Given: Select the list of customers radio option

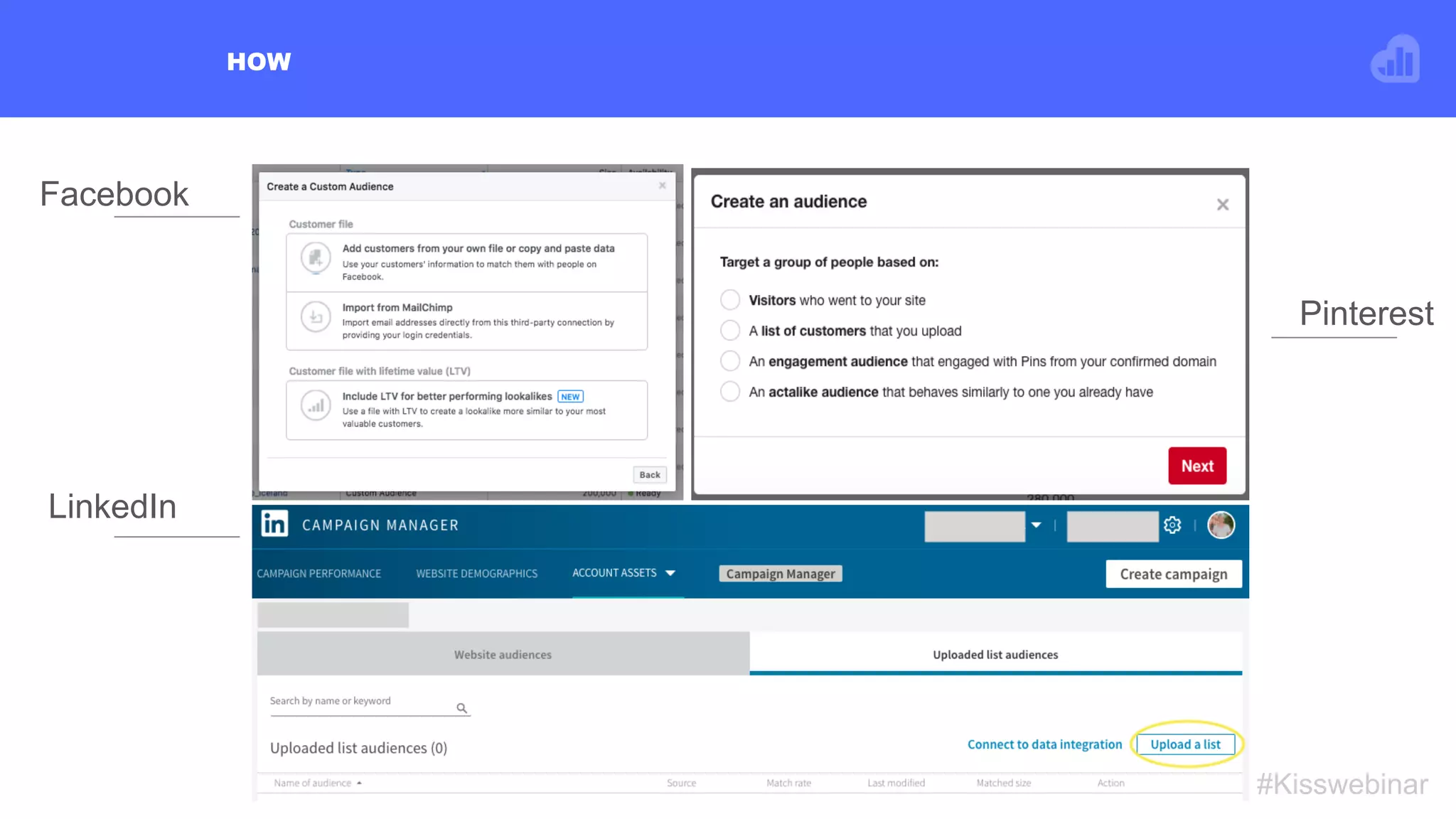Looking at the screenshot, I should (x=730, y=331).
